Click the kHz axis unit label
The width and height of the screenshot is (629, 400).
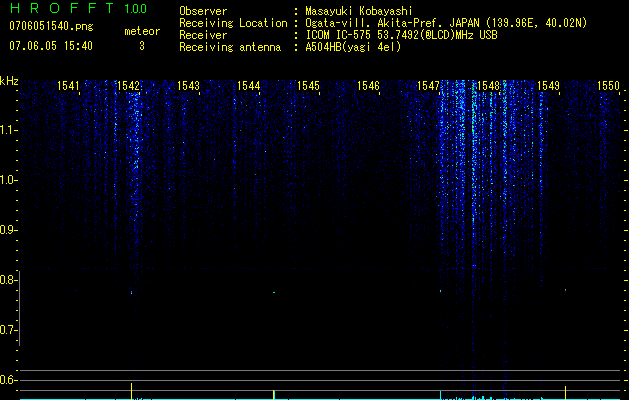click(x=9, y=81)
